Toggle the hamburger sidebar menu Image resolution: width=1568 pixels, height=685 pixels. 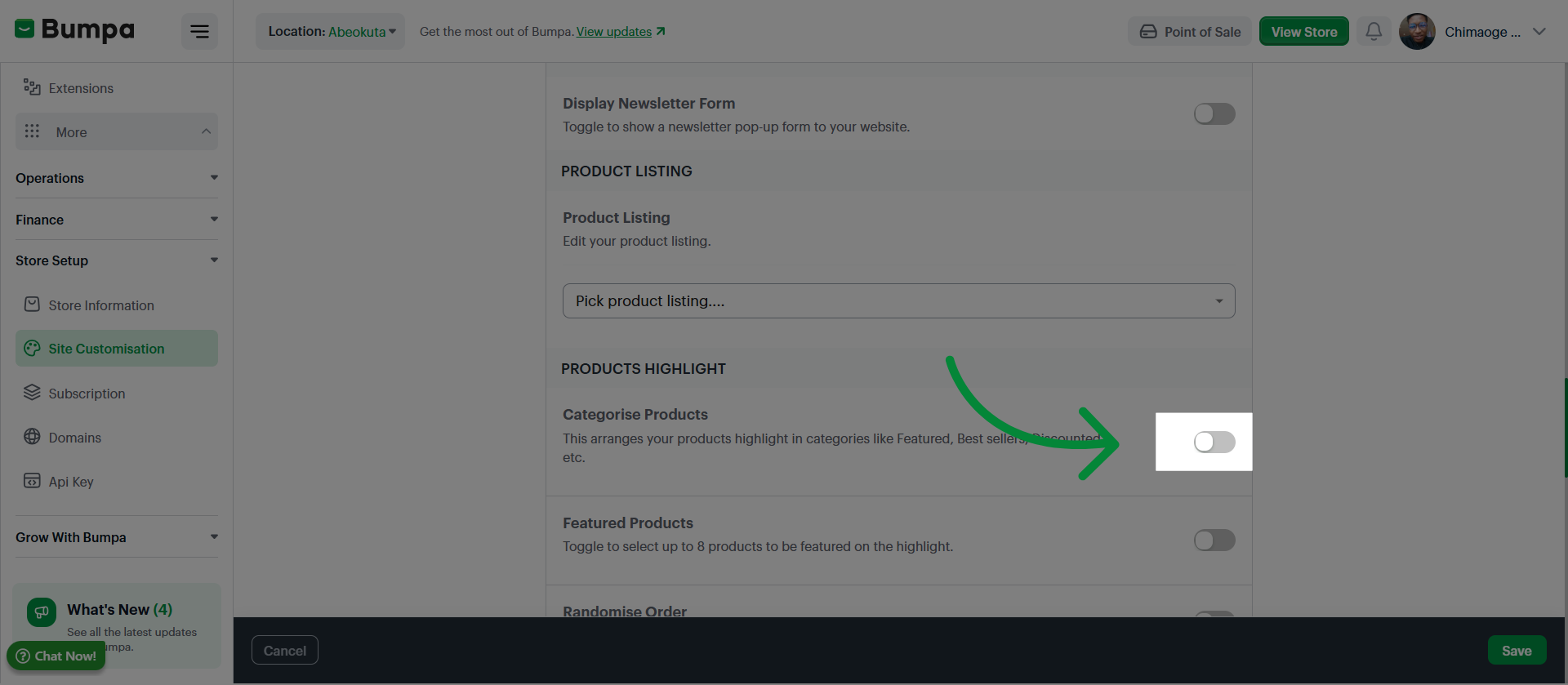[199, 31]
